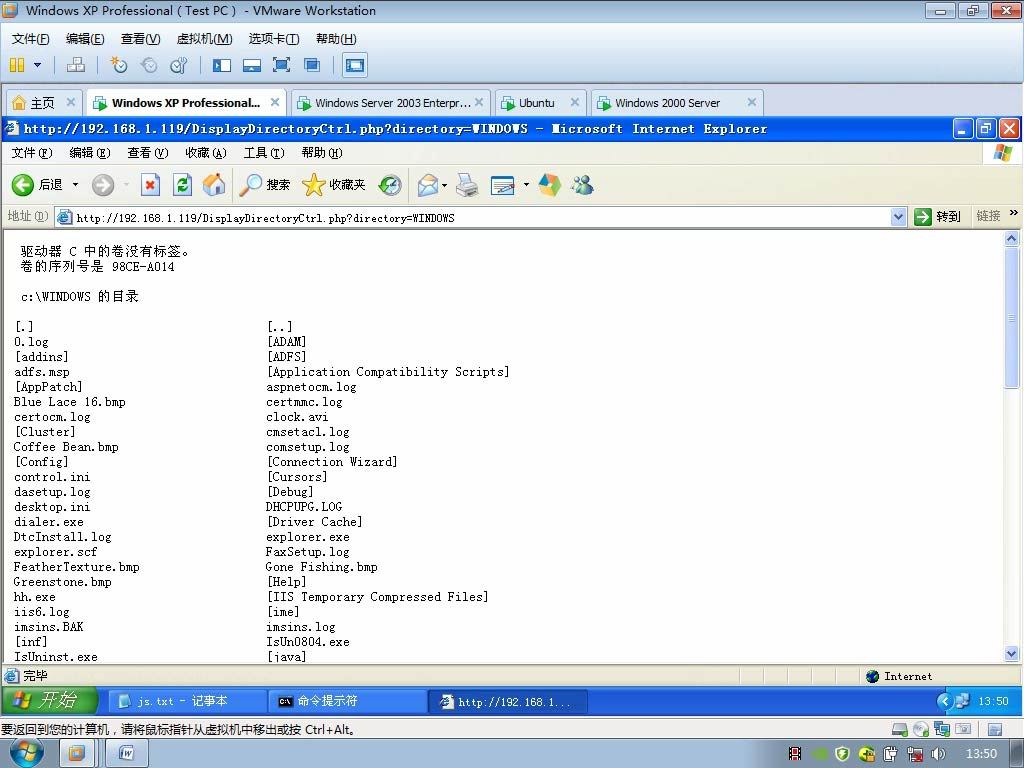Open Internet Explorer 收藏(A) menu
1024x768 pixels.
click(x=206, y=153)
